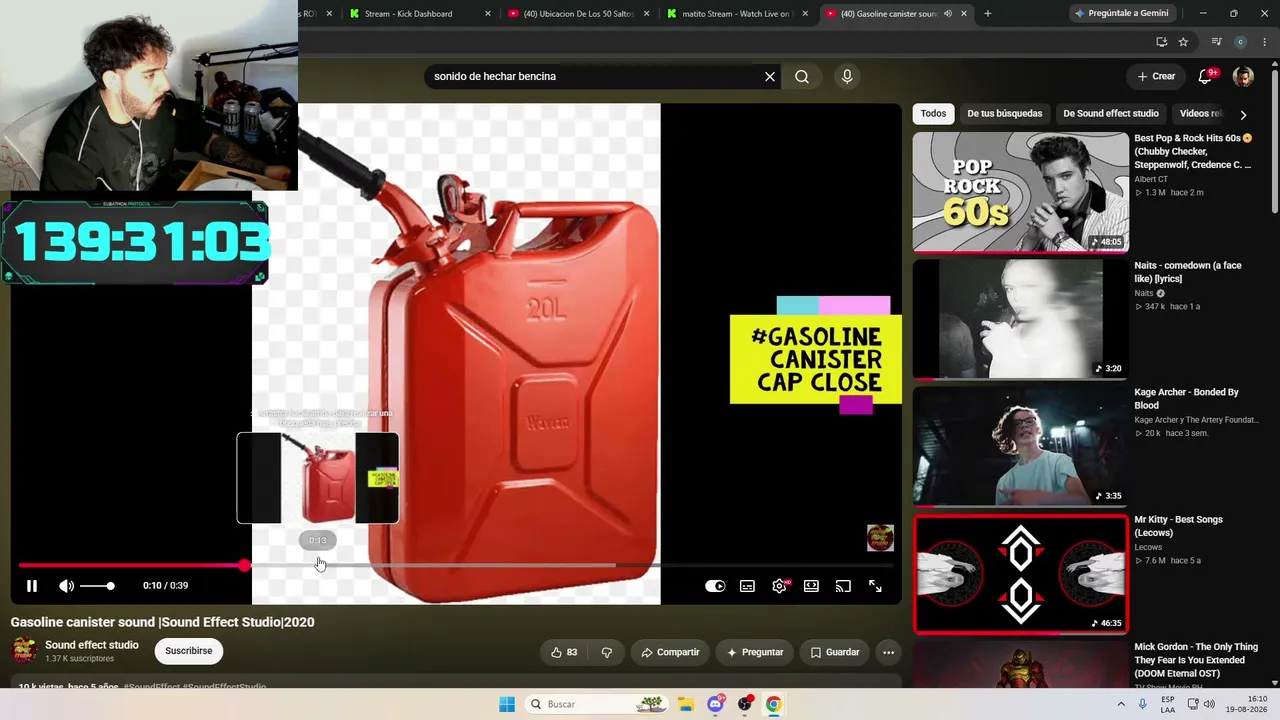Open the browser media control icon
1280x720 pixels.
click(x=1216, y=42)
